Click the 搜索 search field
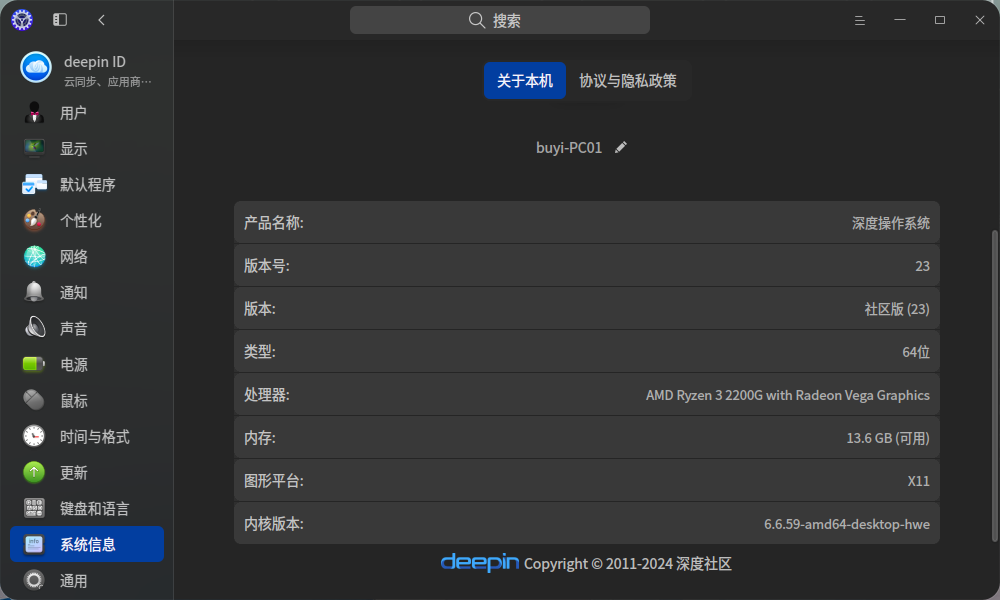 [x=500, y=20]
